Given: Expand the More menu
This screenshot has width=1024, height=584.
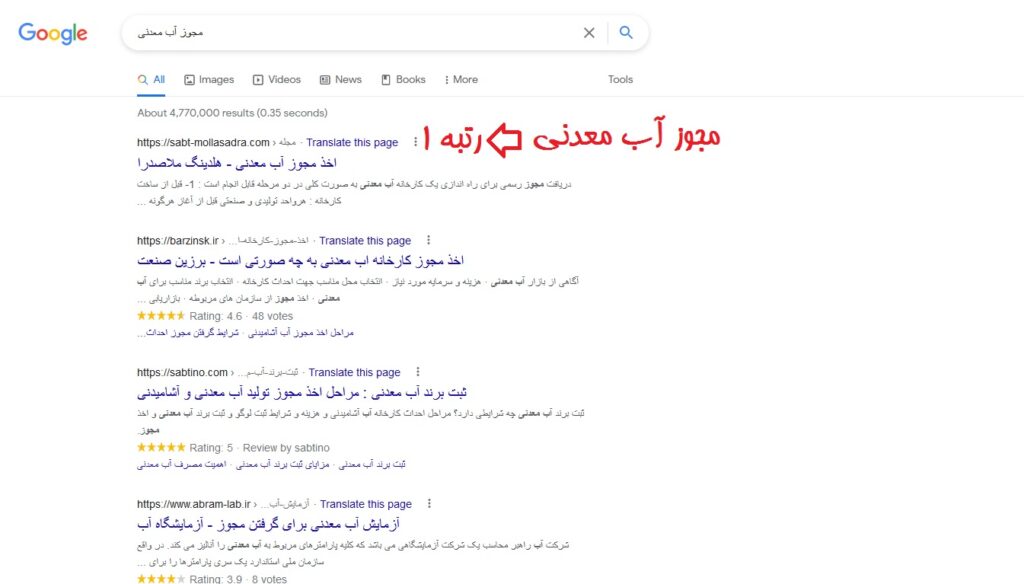Looking at the screenshot, I should coord(461,80).
